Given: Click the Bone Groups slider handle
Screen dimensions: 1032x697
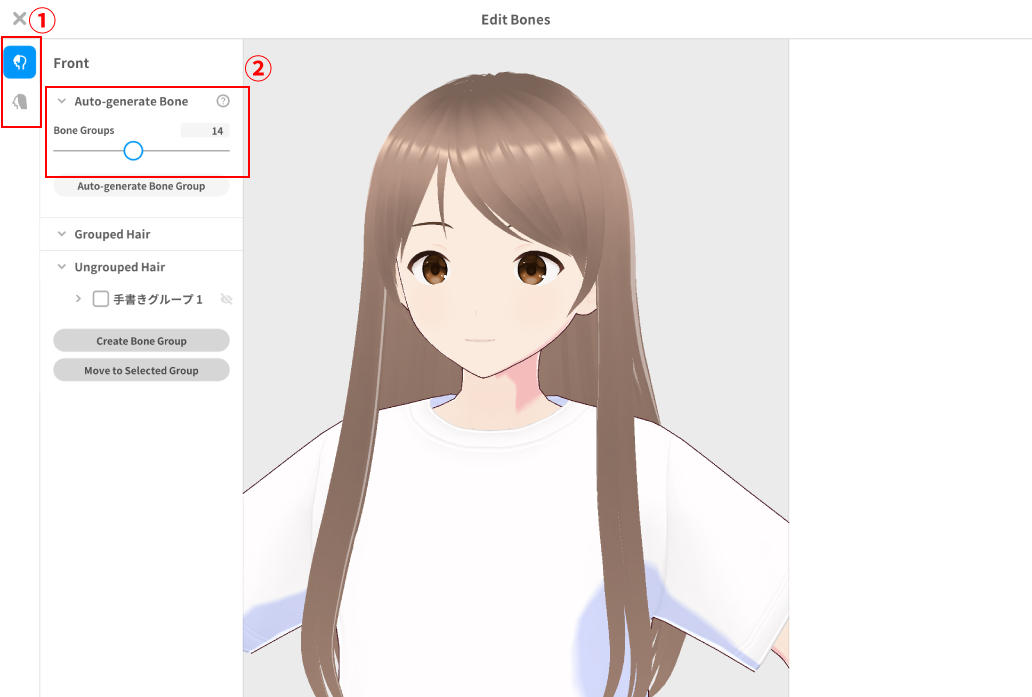Looking at the screenshot, I should coord(133,150).
